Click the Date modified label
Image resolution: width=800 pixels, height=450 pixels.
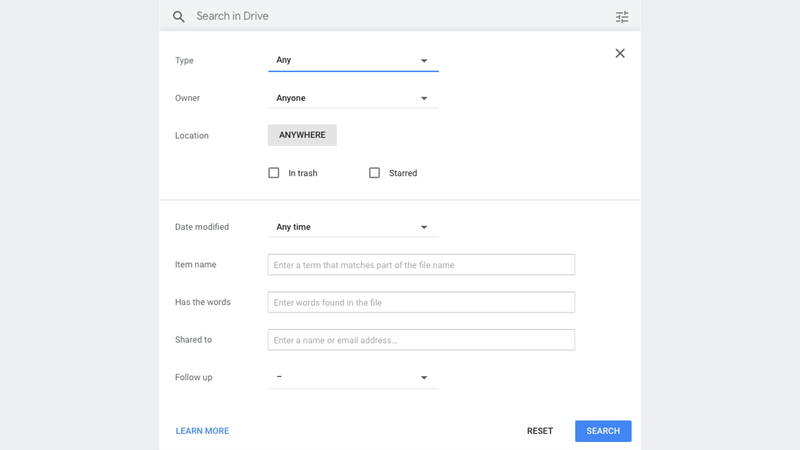click(202, 227)
